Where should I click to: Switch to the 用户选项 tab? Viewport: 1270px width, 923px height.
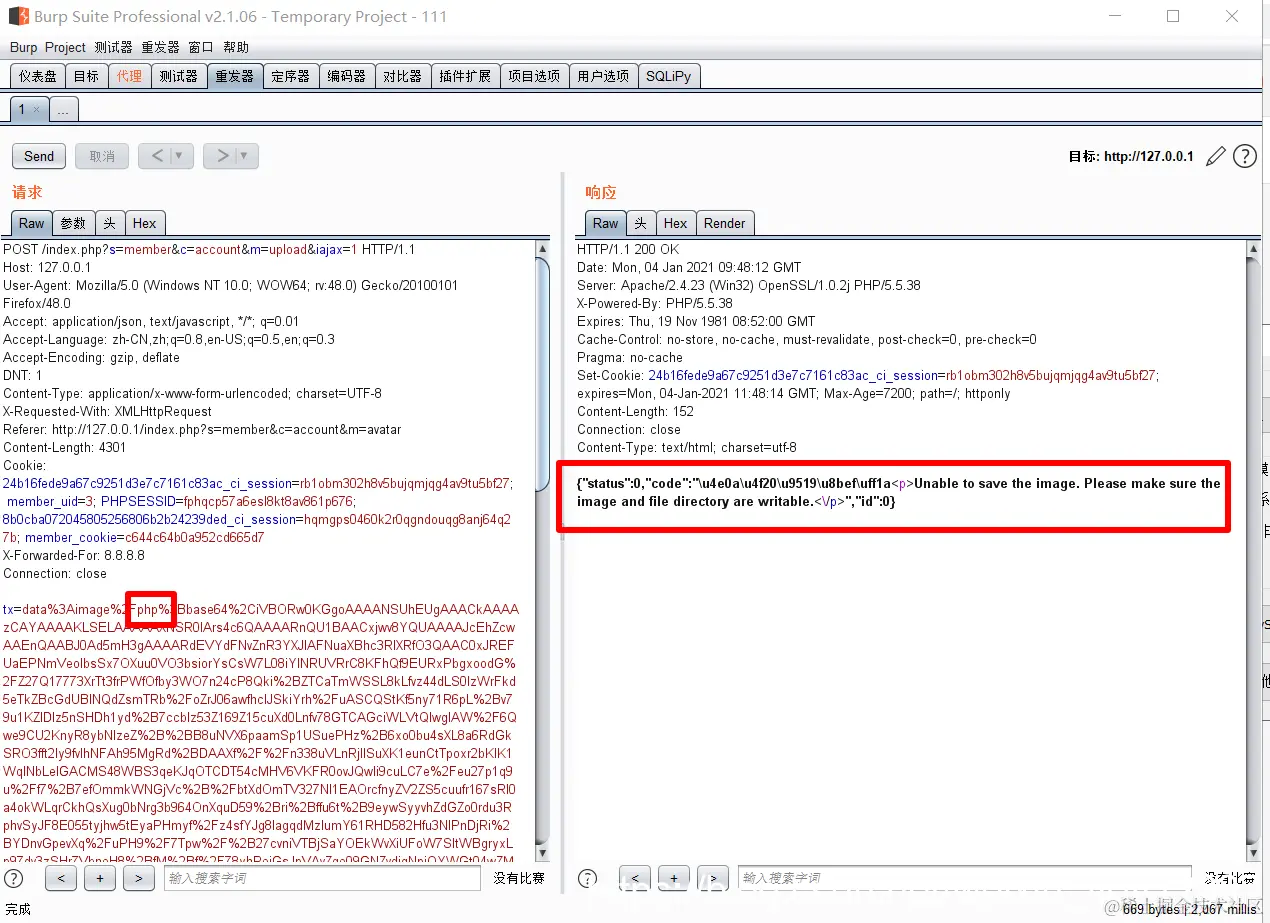click(603, 76)
